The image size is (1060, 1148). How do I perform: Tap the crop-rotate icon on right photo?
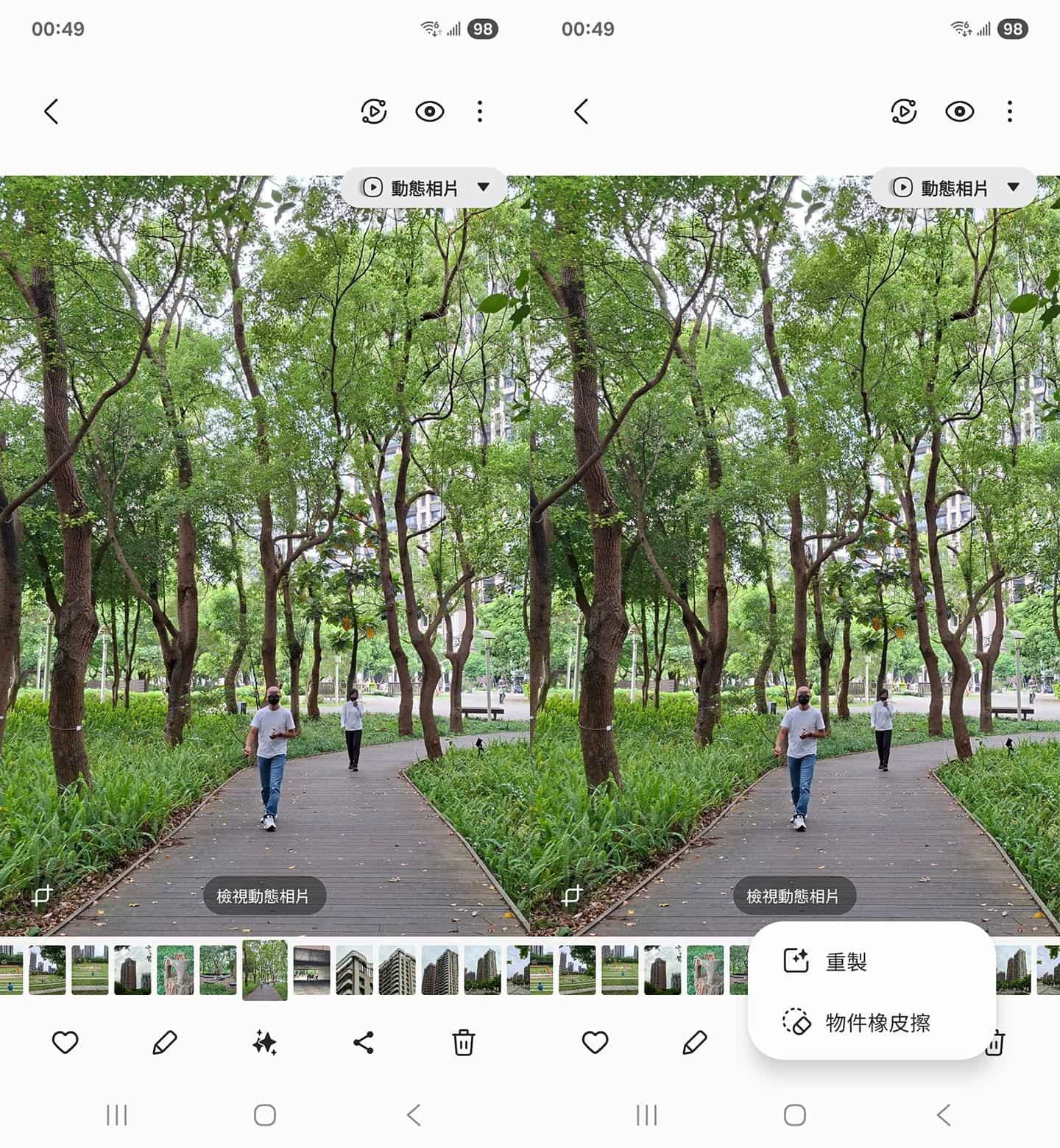[572, 896]
